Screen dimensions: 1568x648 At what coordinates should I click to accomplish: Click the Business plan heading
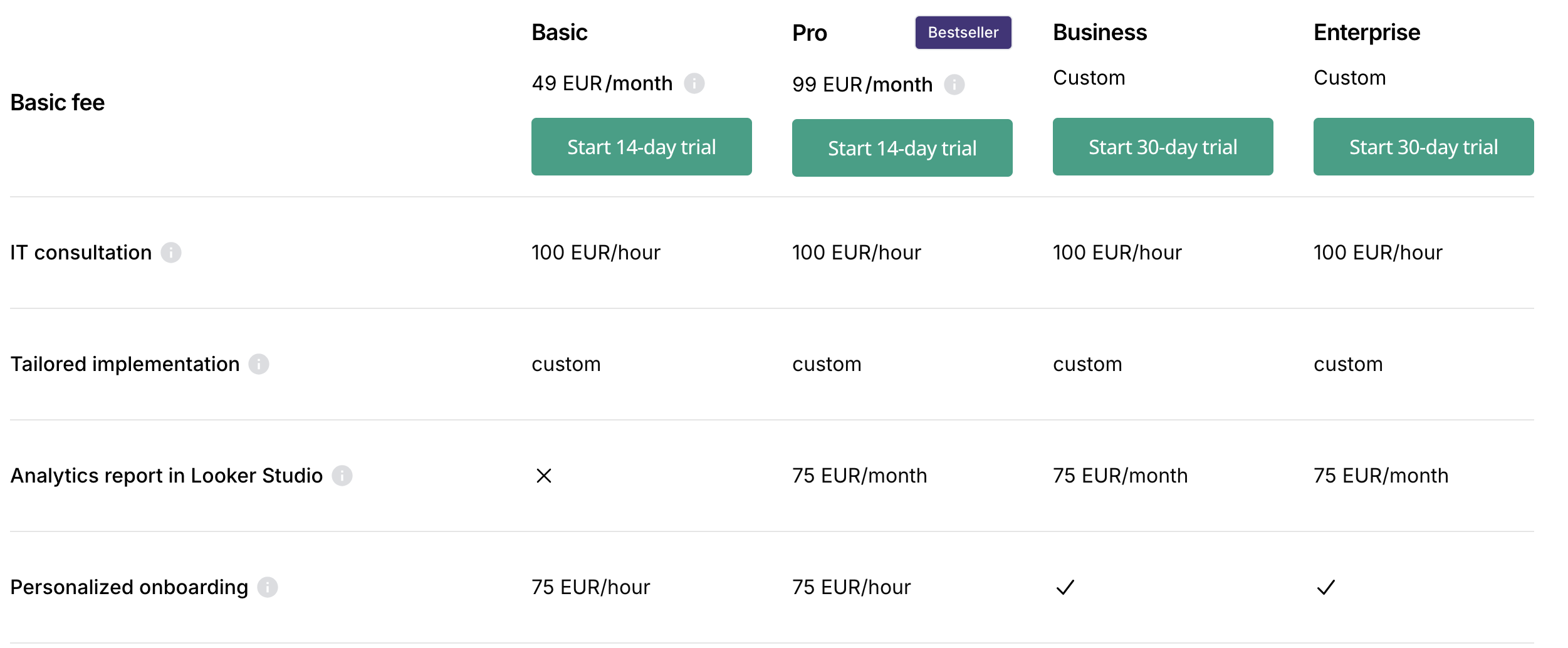[x=1100, y=33]
